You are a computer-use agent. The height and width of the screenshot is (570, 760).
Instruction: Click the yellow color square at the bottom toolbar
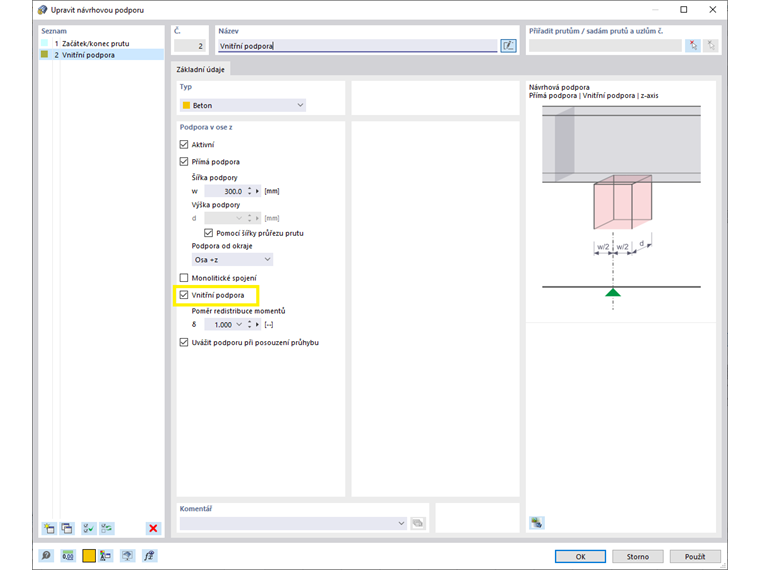coord(89,556)
